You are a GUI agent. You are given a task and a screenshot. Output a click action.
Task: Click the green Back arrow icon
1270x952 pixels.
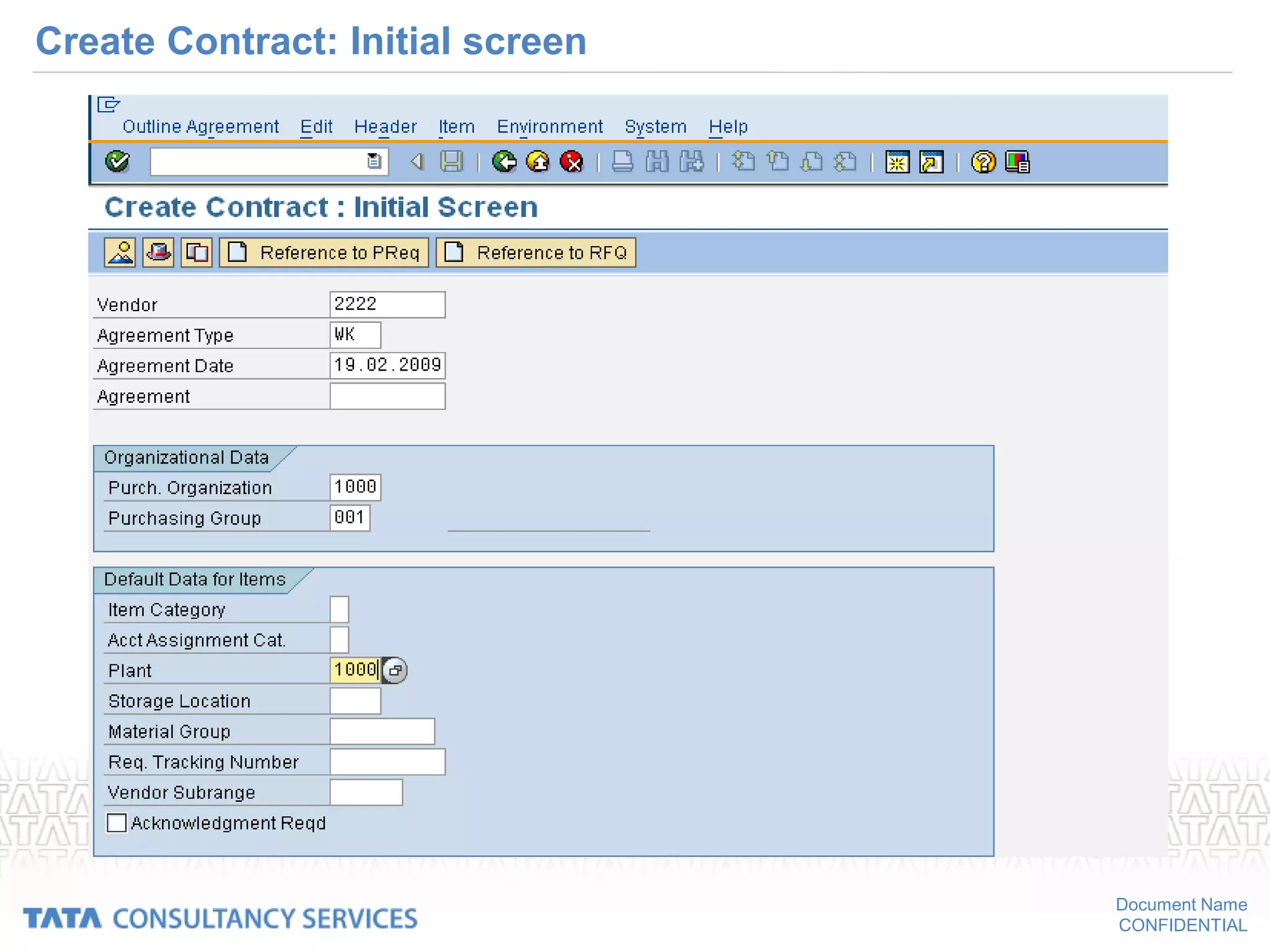pyautogui.click(x=504, y=162)
